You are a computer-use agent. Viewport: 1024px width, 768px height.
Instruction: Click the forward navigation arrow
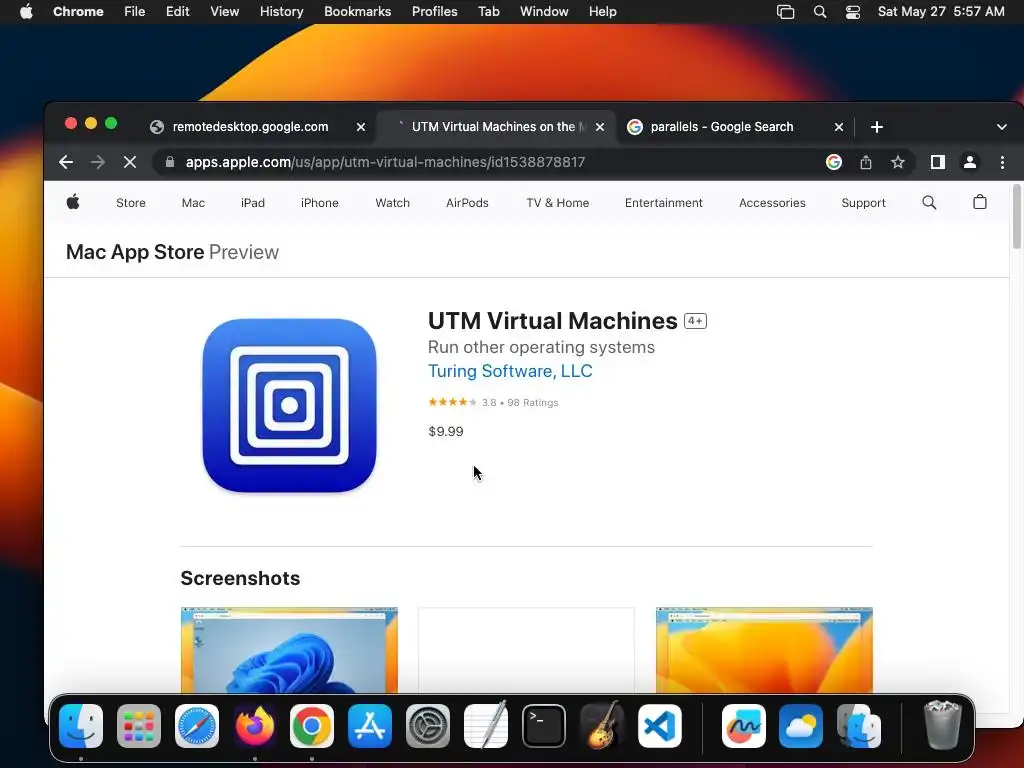point(98,162)
